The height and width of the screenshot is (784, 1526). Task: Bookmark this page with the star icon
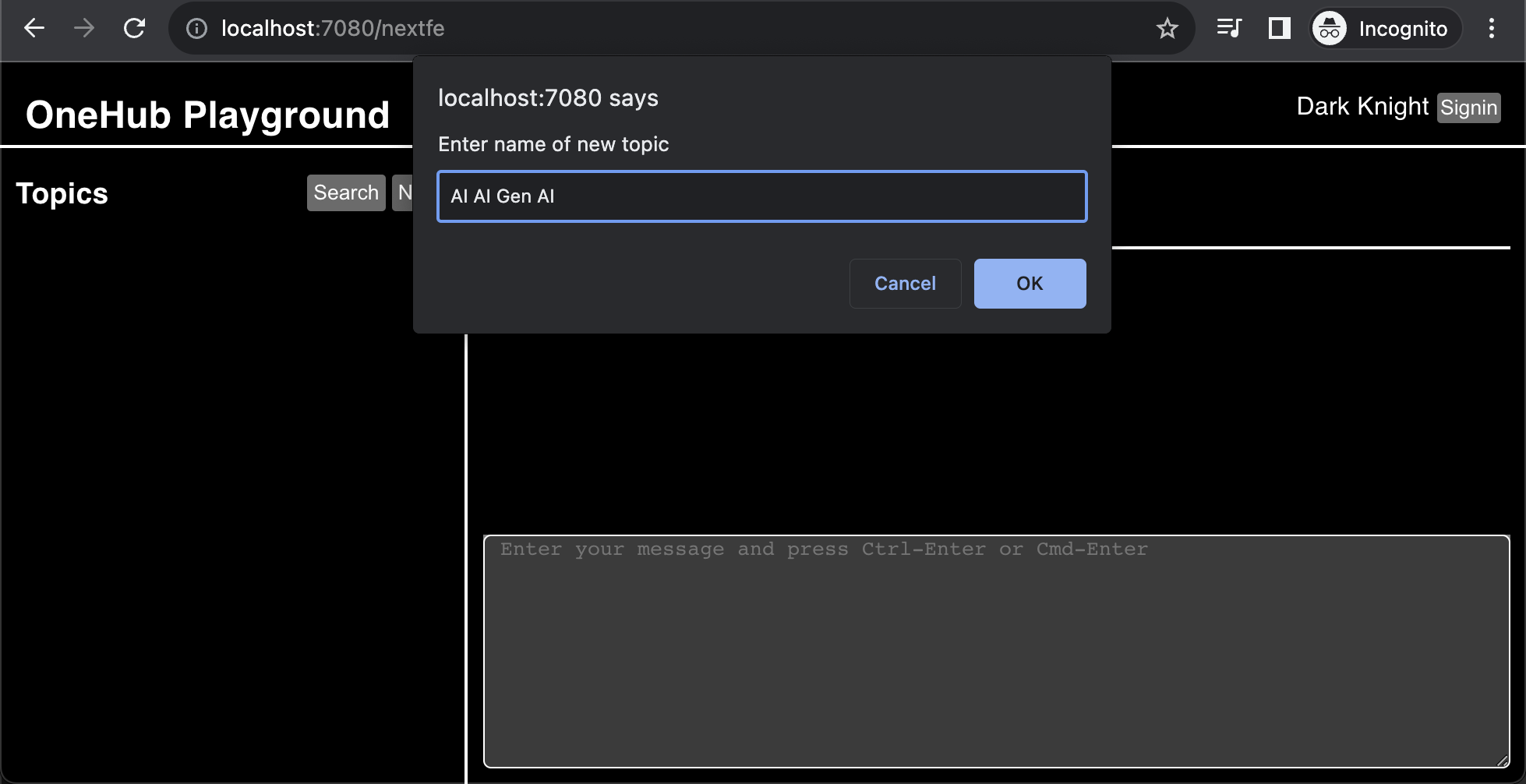1167,29
